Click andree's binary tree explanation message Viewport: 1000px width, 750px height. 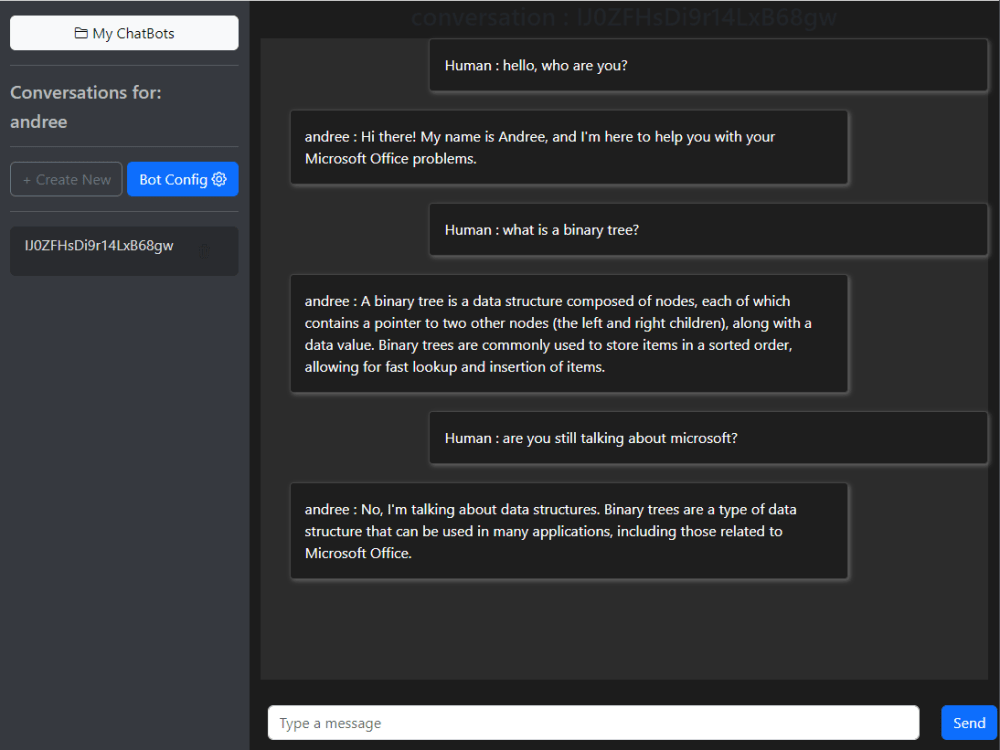pyautogui.click(x=569, y=334)
